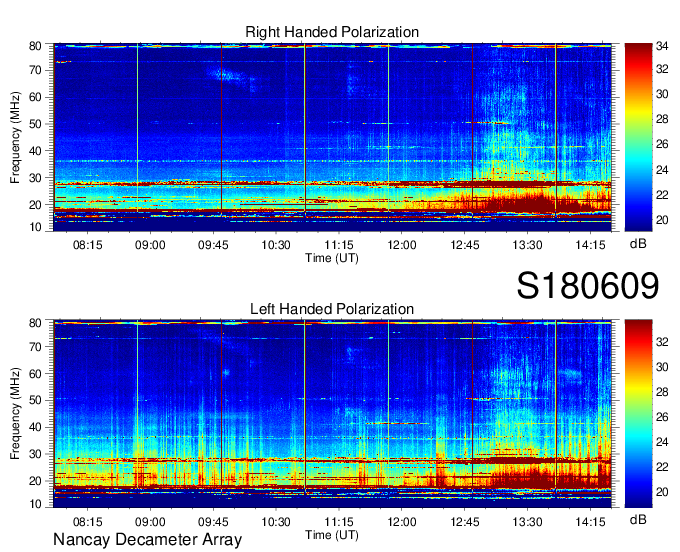Click the Right Handed panel's dB colorbar
The width and height of the screenshot is (680, 552).
(x=638, y=137)
